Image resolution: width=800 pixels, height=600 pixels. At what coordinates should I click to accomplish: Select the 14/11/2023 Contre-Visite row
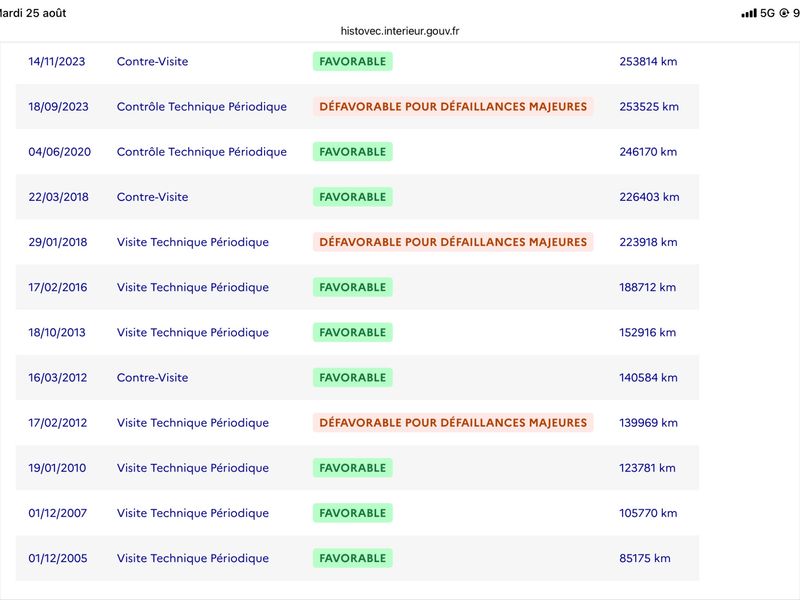tap(357, 61)
